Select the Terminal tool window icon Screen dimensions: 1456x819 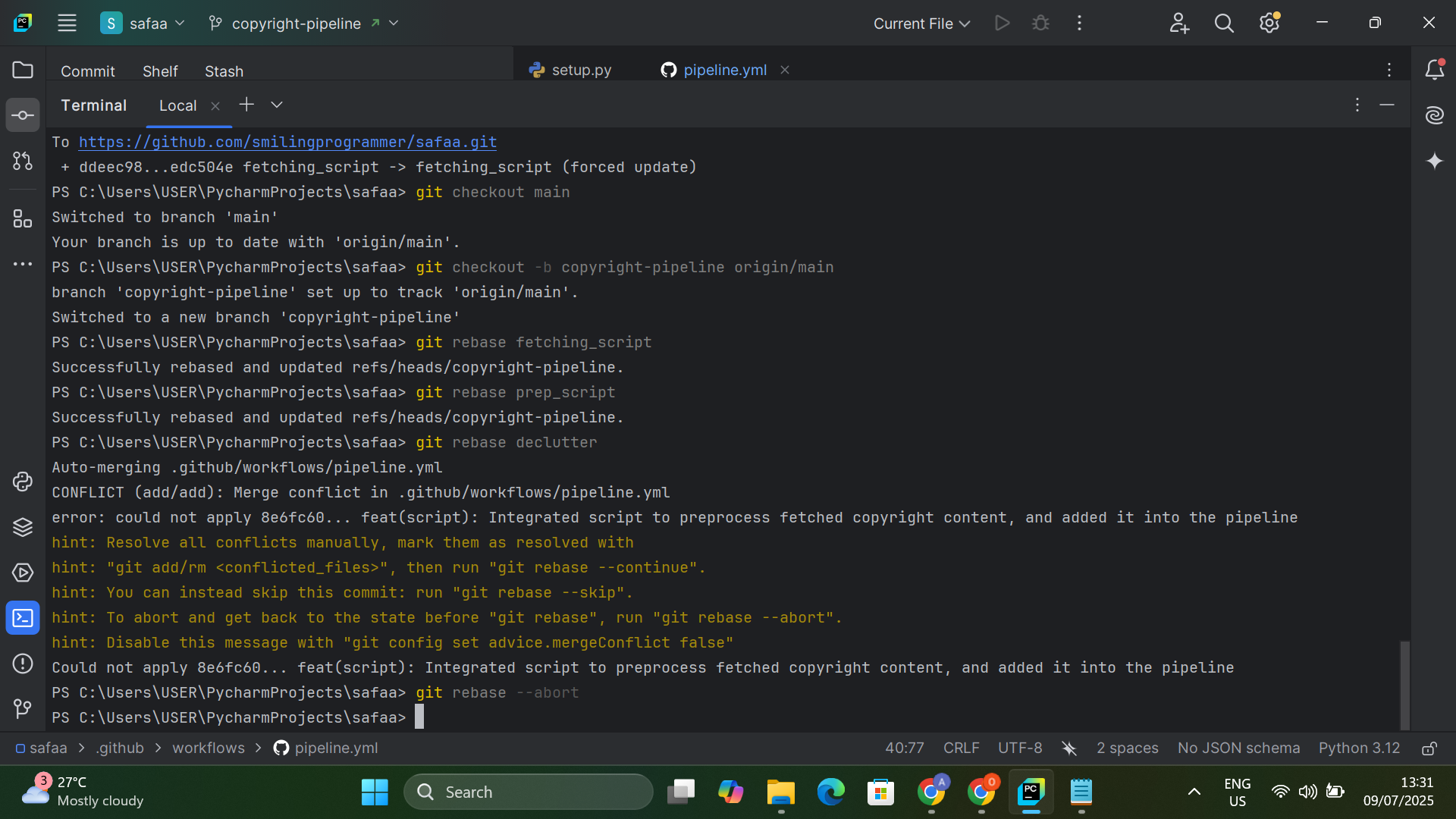point(23,618)
